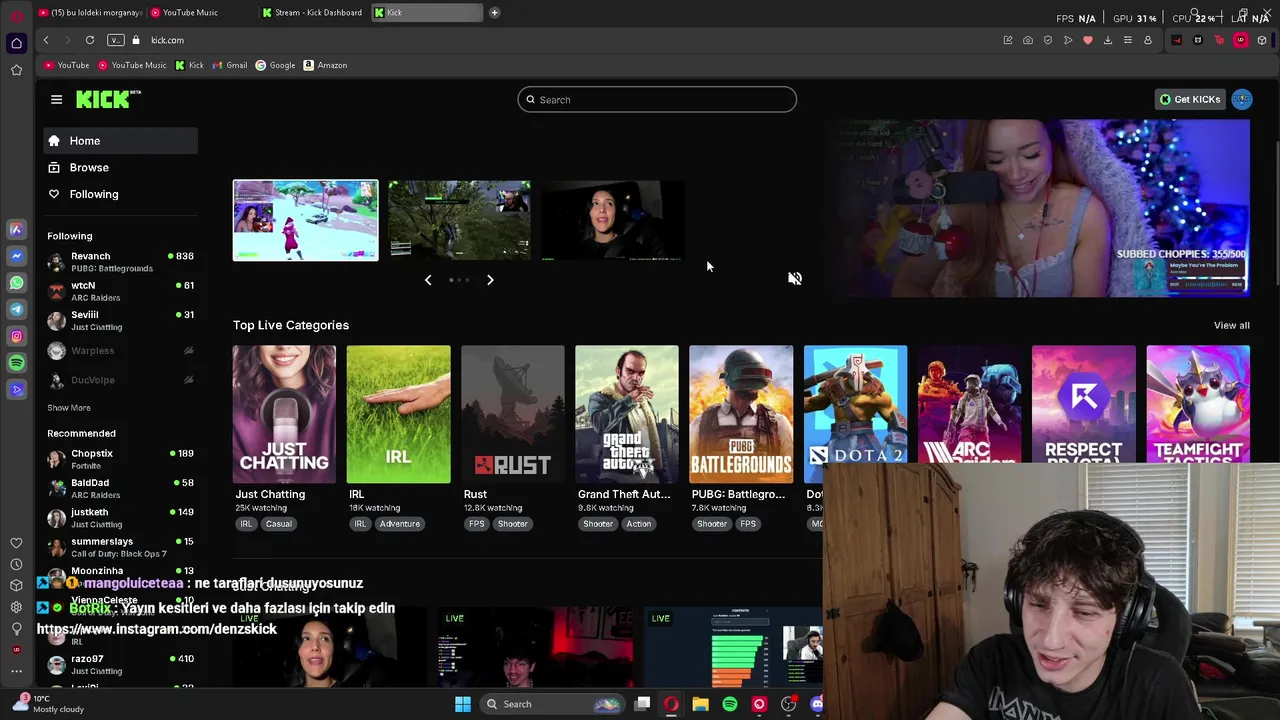This screenshot has width=1280, height=720.
Task: Open Opera sidebar history clock icon
Action: tap(16, 564)
